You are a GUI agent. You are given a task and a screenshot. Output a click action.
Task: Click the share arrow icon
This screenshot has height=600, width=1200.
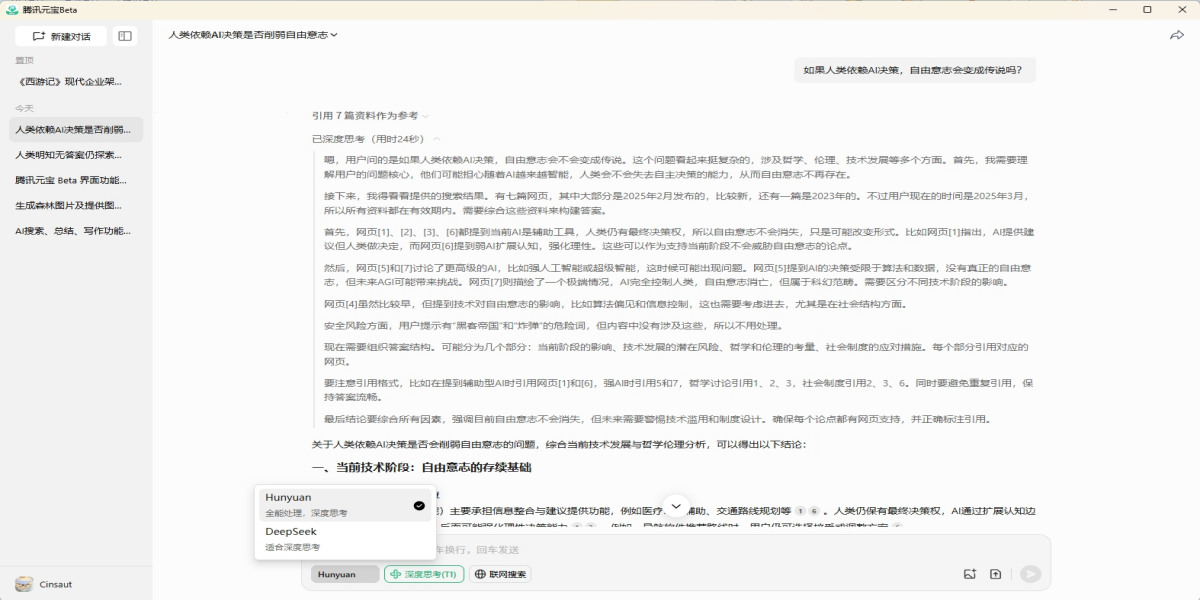coord(1176,35)
